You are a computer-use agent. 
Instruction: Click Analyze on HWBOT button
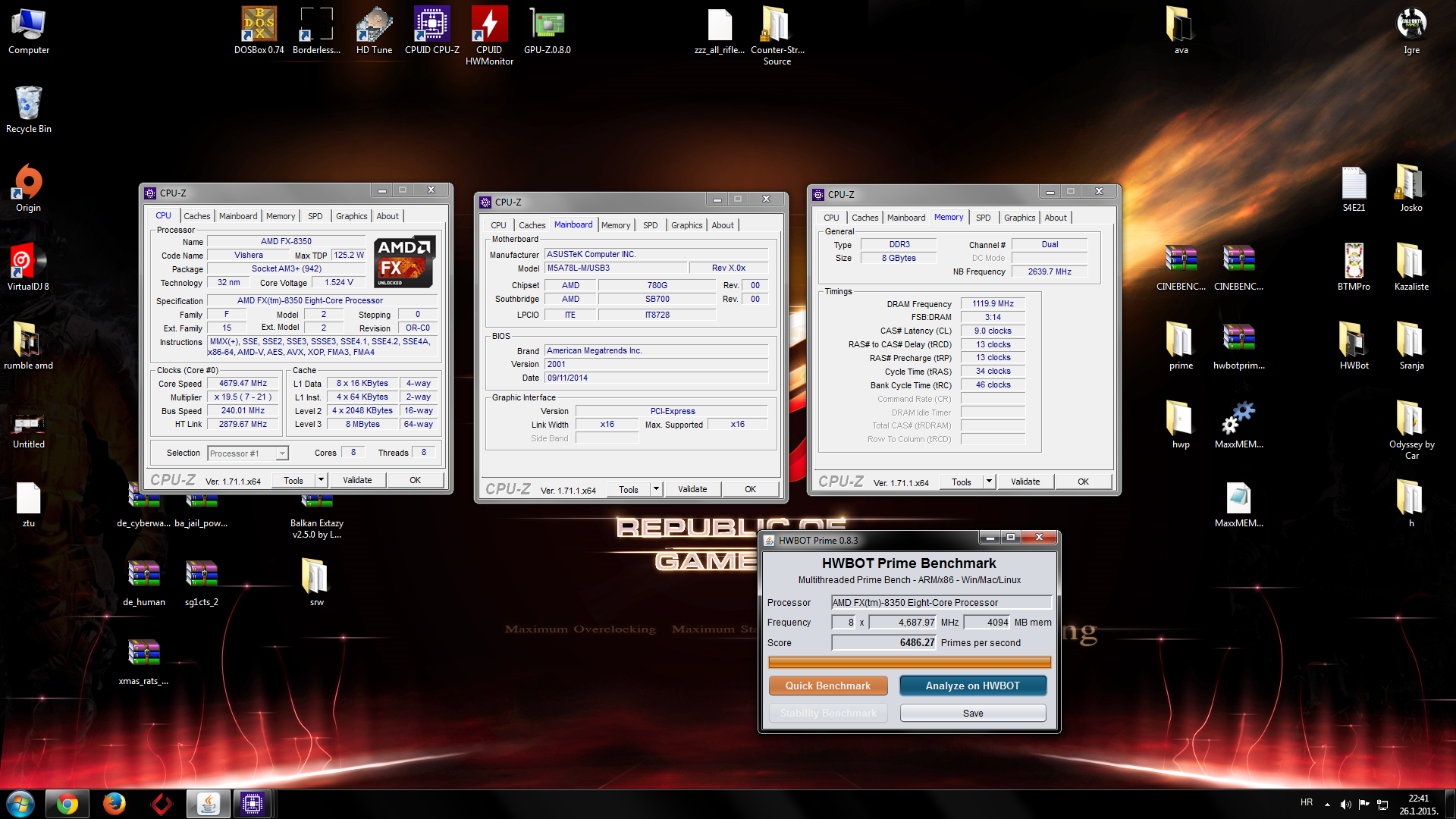pos(973,686)
